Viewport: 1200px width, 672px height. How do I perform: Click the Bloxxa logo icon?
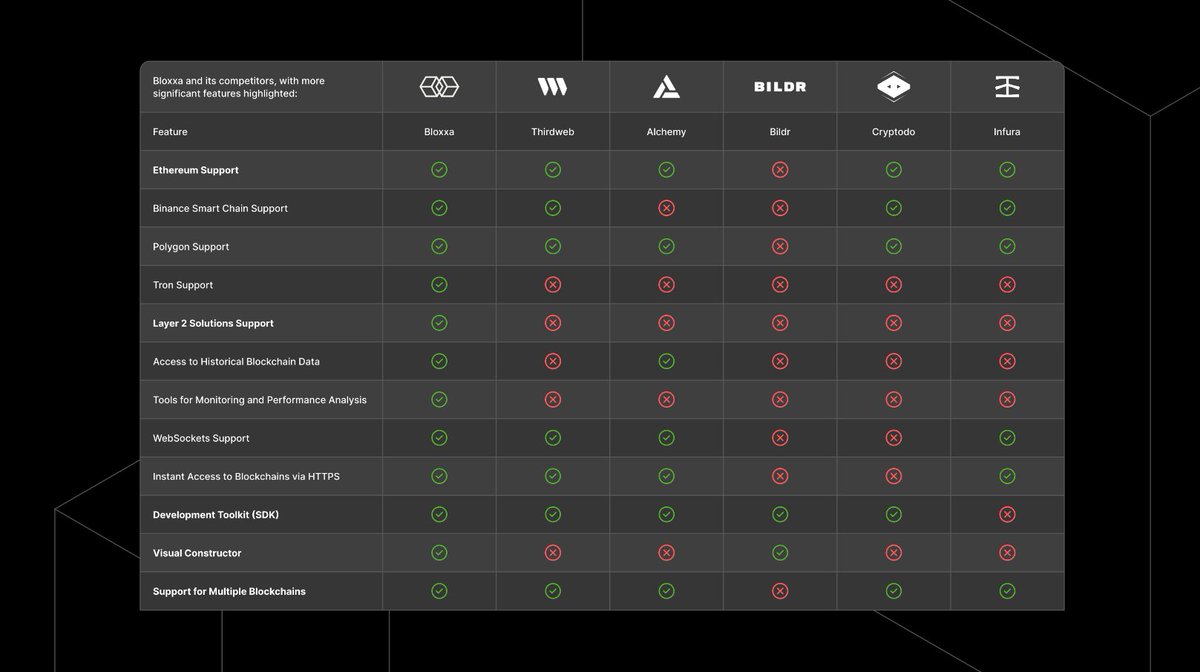point(439,87)
